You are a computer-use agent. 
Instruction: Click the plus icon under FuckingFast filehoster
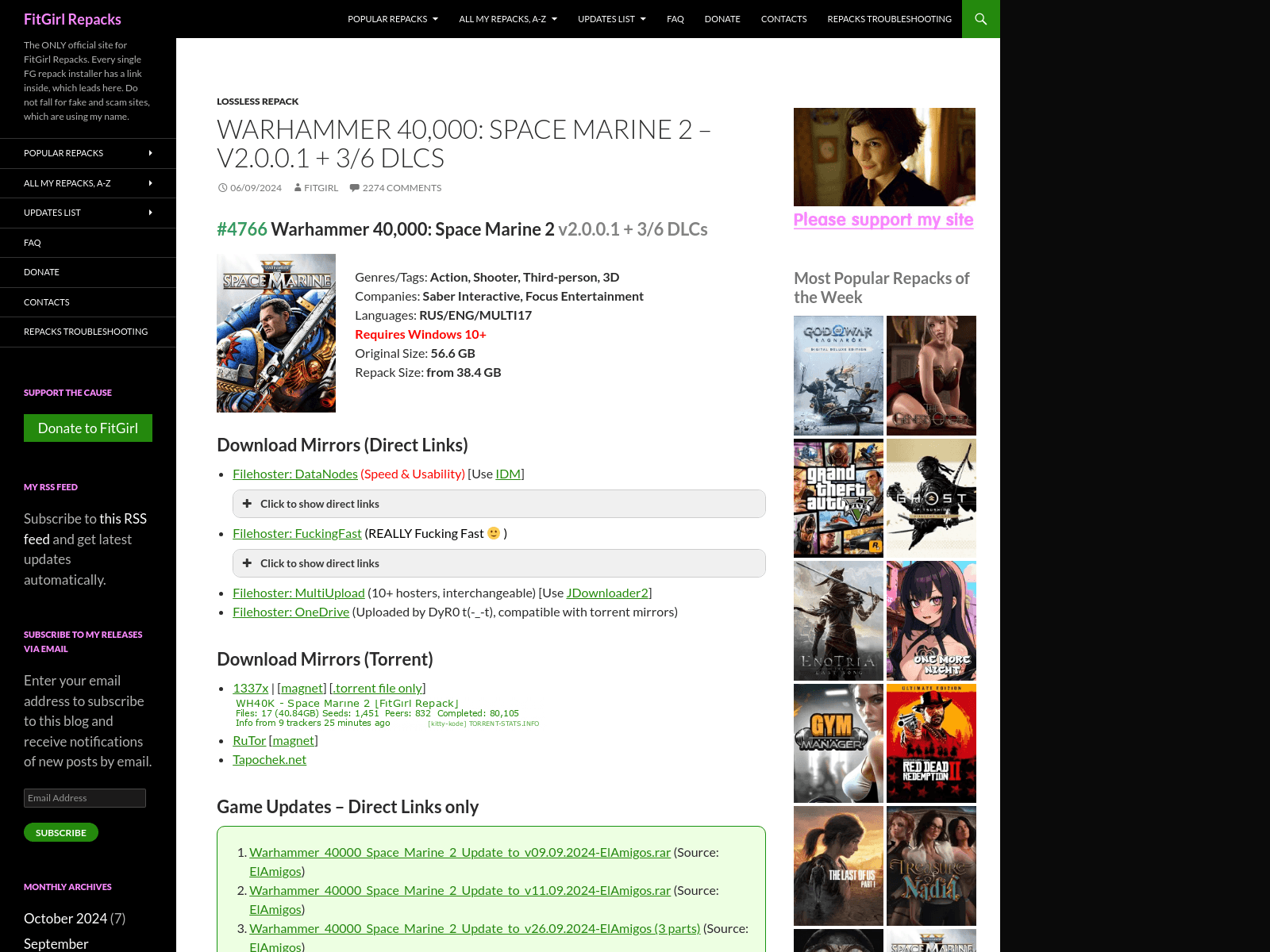coord(247,563)
